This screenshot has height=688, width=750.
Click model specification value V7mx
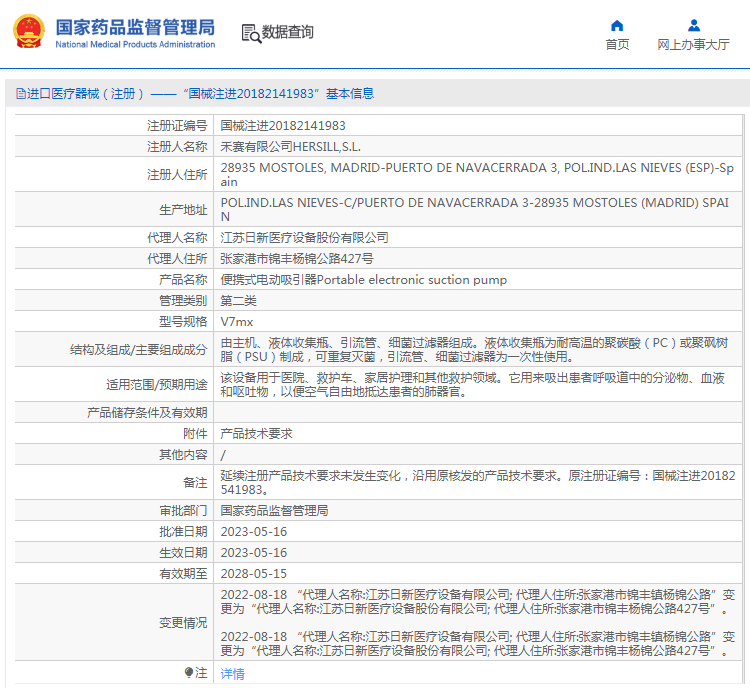pos(237,322)
